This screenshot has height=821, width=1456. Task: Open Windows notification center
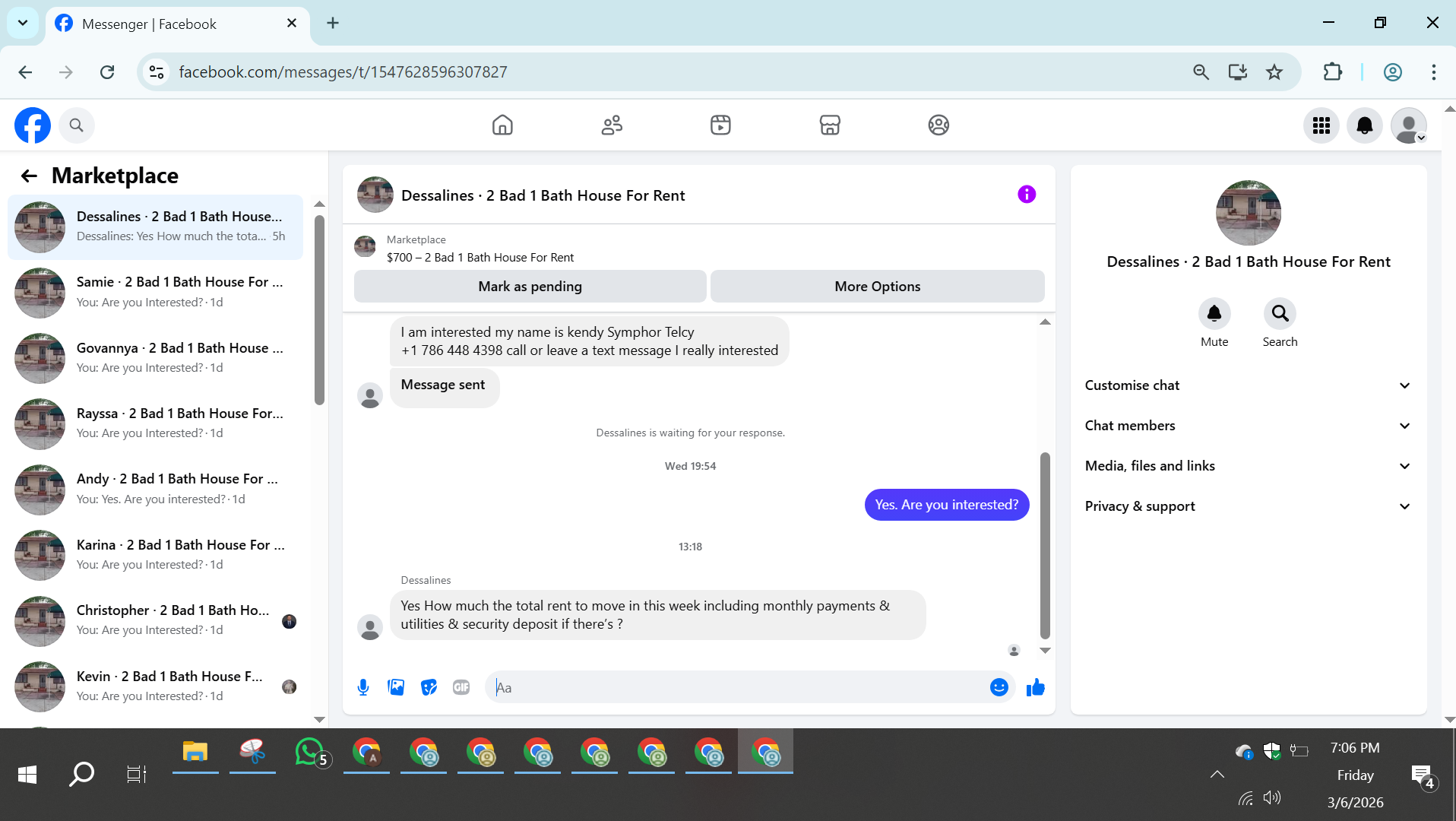pyautogui.click(x=1423, y=776)
